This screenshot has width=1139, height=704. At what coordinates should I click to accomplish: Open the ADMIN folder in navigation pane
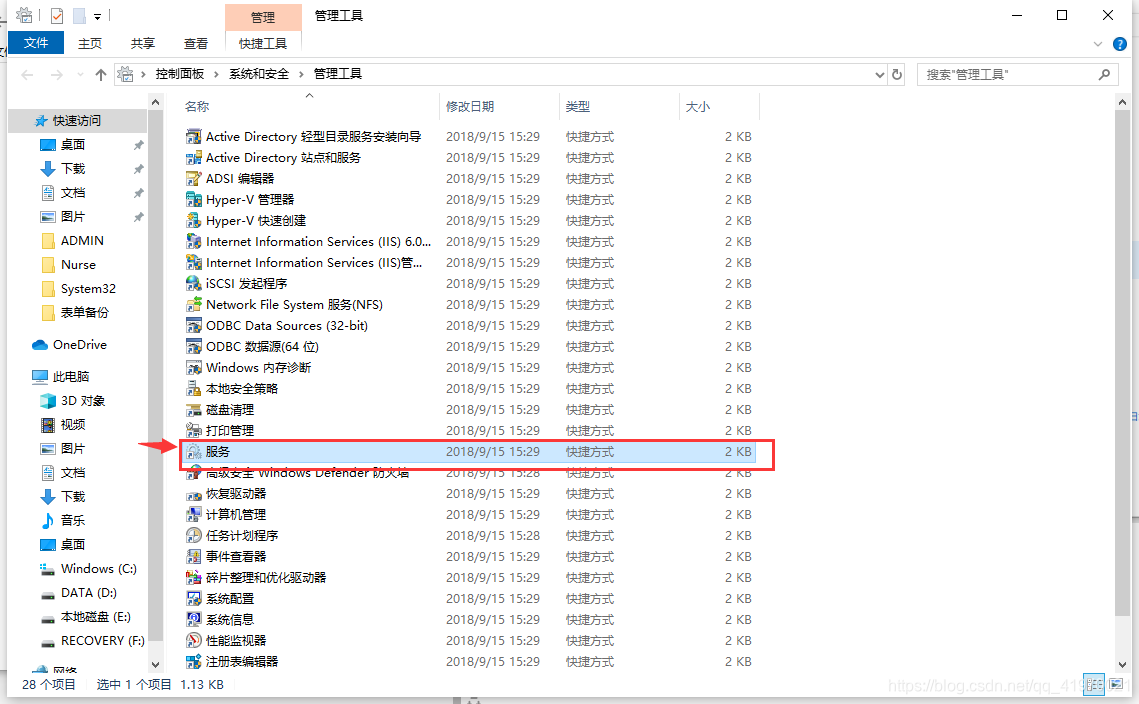[82, 240]
